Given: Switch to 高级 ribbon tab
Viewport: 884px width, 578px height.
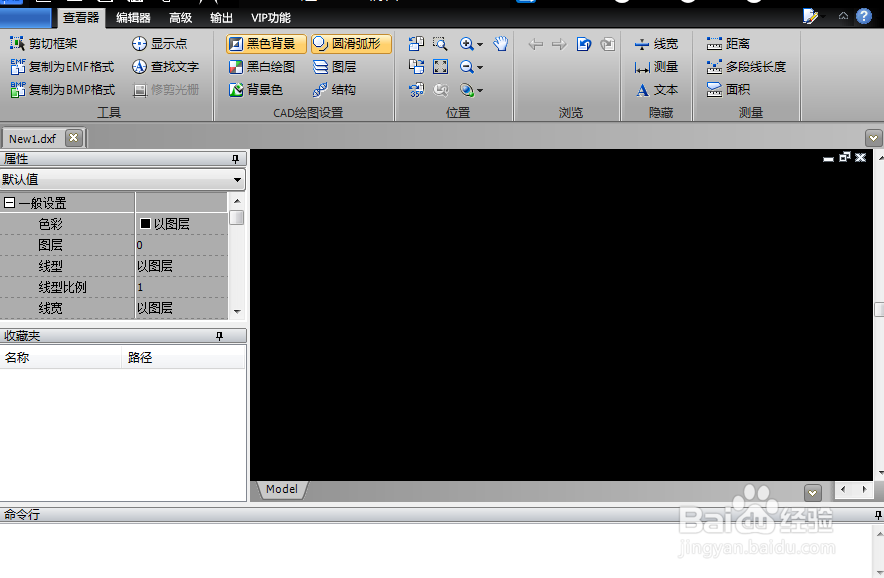Looking at the screenshot, I should click(180, 17).
